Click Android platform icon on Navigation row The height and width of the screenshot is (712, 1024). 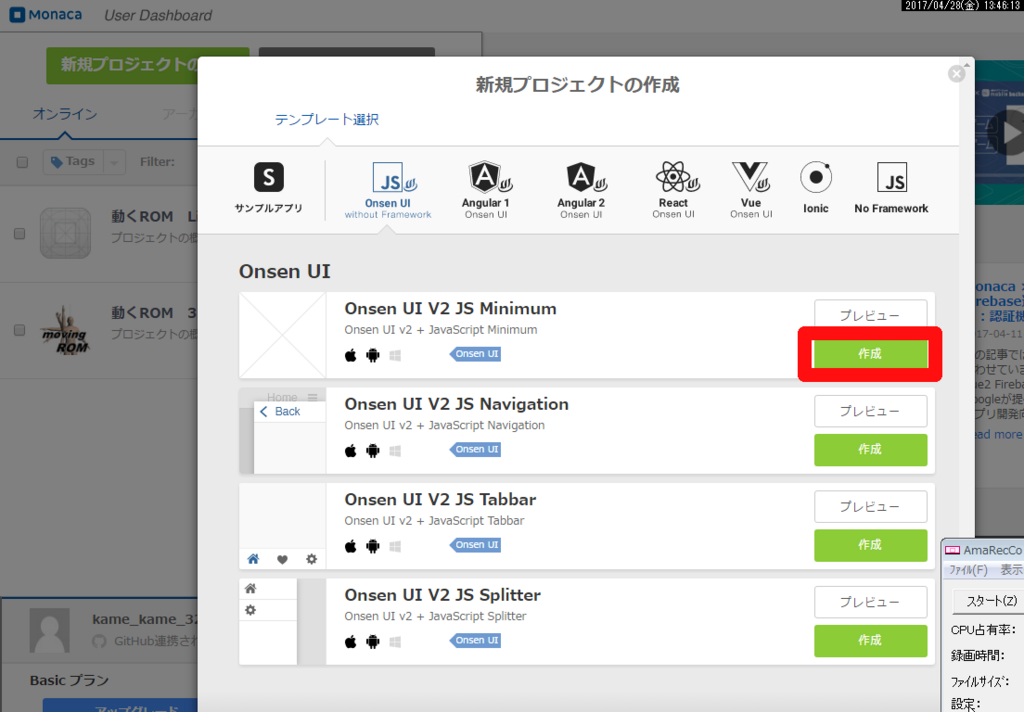[x=373, y=451]
